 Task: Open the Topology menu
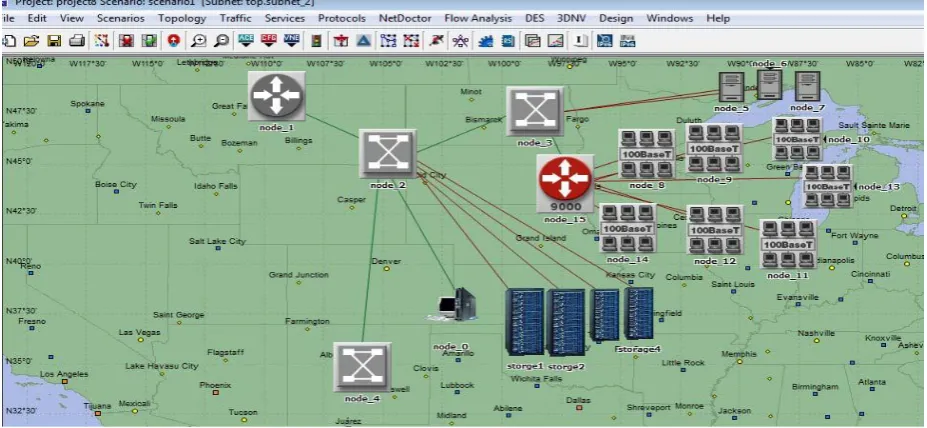click(x=182, y=18)
